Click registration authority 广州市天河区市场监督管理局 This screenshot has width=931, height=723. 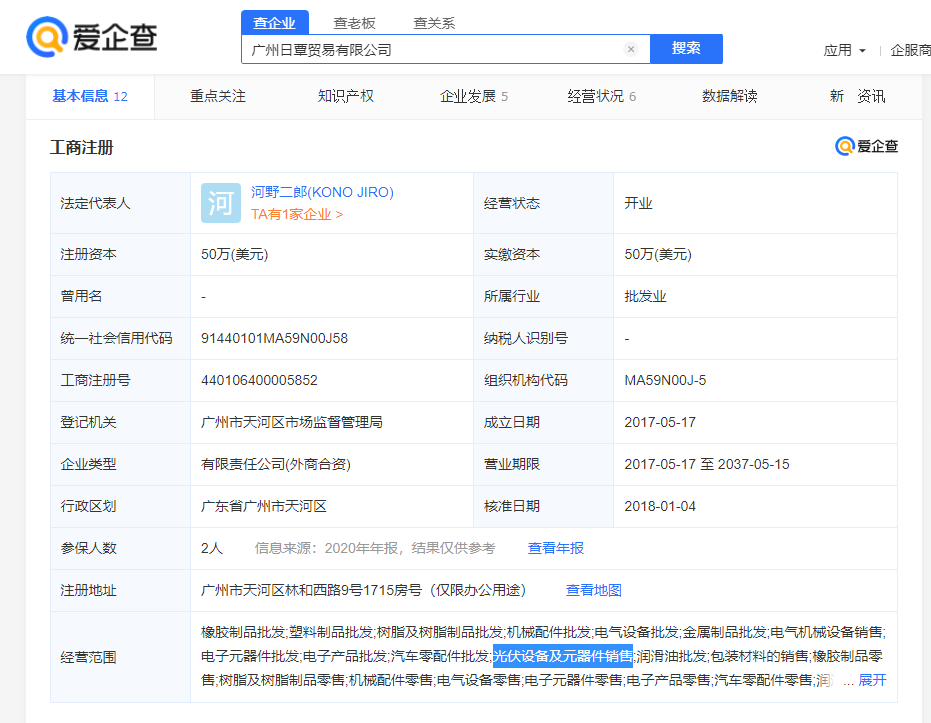click(292, 423)
